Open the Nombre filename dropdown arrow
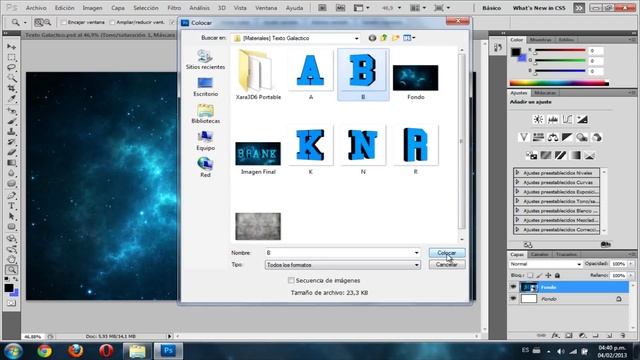Screen dimensions: 640x360 coord(416,253)
